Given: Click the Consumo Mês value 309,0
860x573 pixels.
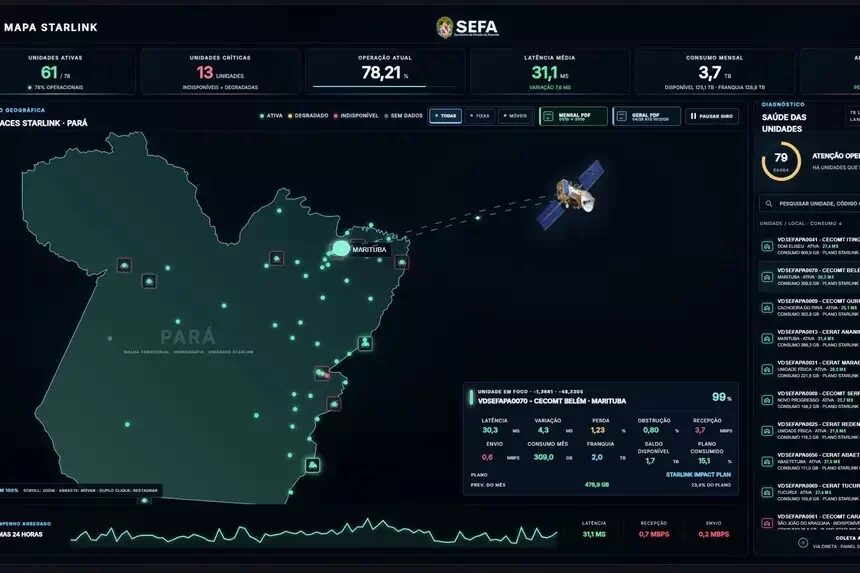Looking at the screenshot, I should point(544,457).
